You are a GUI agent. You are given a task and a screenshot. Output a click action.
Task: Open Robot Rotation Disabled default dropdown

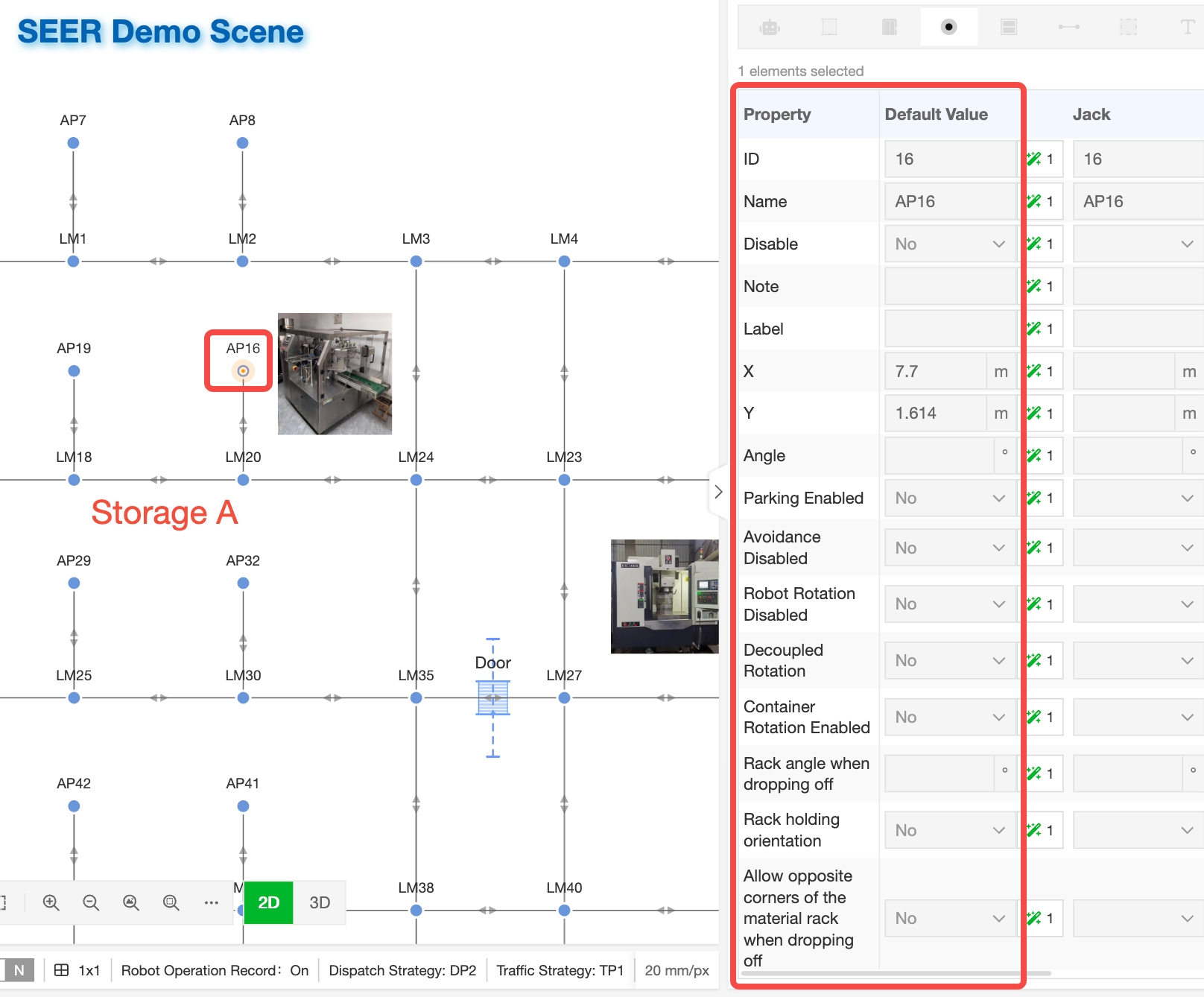pyautogui.click(x=951, y=604)
